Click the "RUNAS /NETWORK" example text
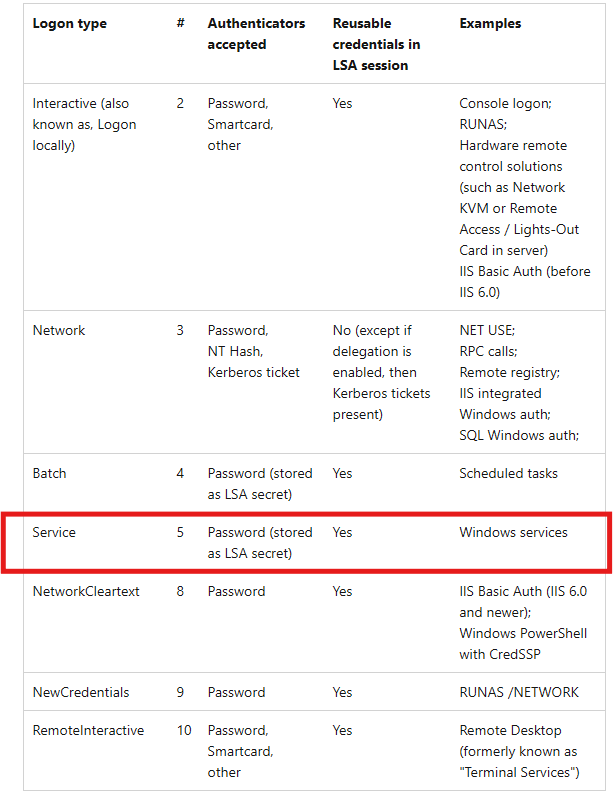Image resolution: width=613 pixels, height=791 pixels. point(518,692)
